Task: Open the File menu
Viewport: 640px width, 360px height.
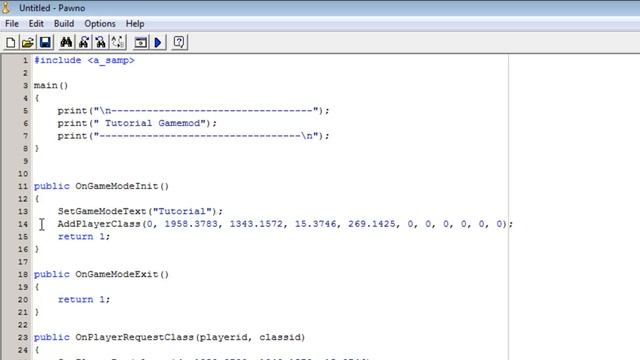Action: 12,24
